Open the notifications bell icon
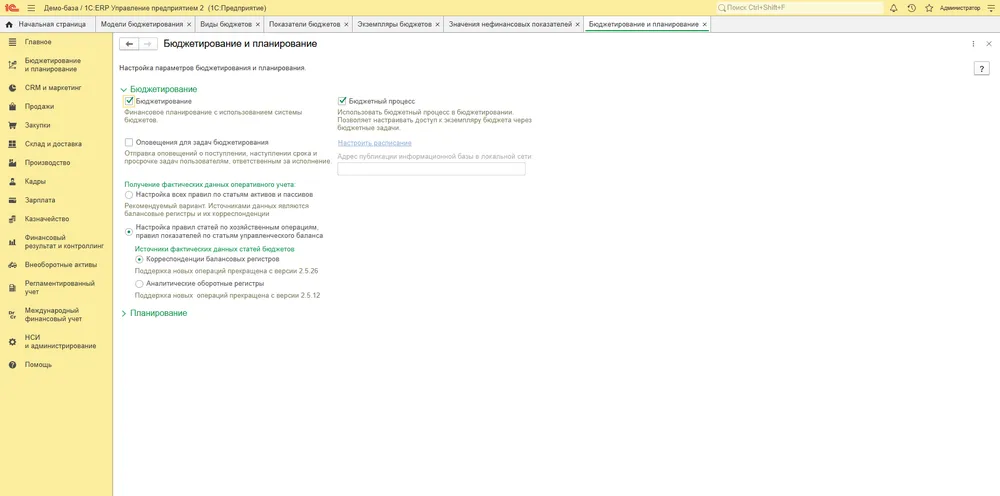This screenshot has height=496, width=1000. [893, 8]
